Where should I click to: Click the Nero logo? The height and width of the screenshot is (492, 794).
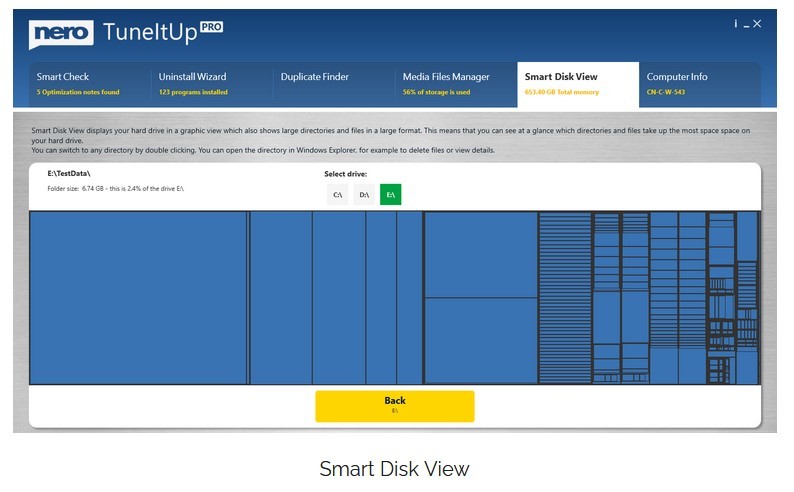(61, 33)
